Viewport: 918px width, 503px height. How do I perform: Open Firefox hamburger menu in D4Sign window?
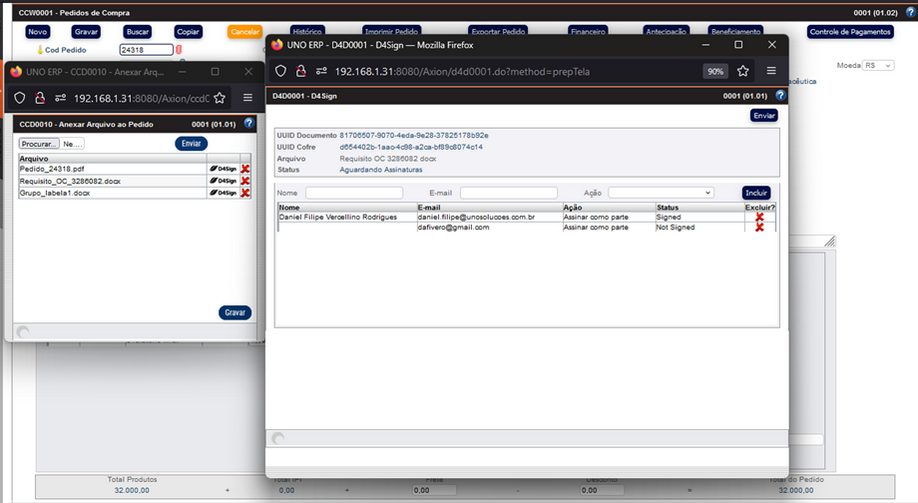tap(771, 71)
